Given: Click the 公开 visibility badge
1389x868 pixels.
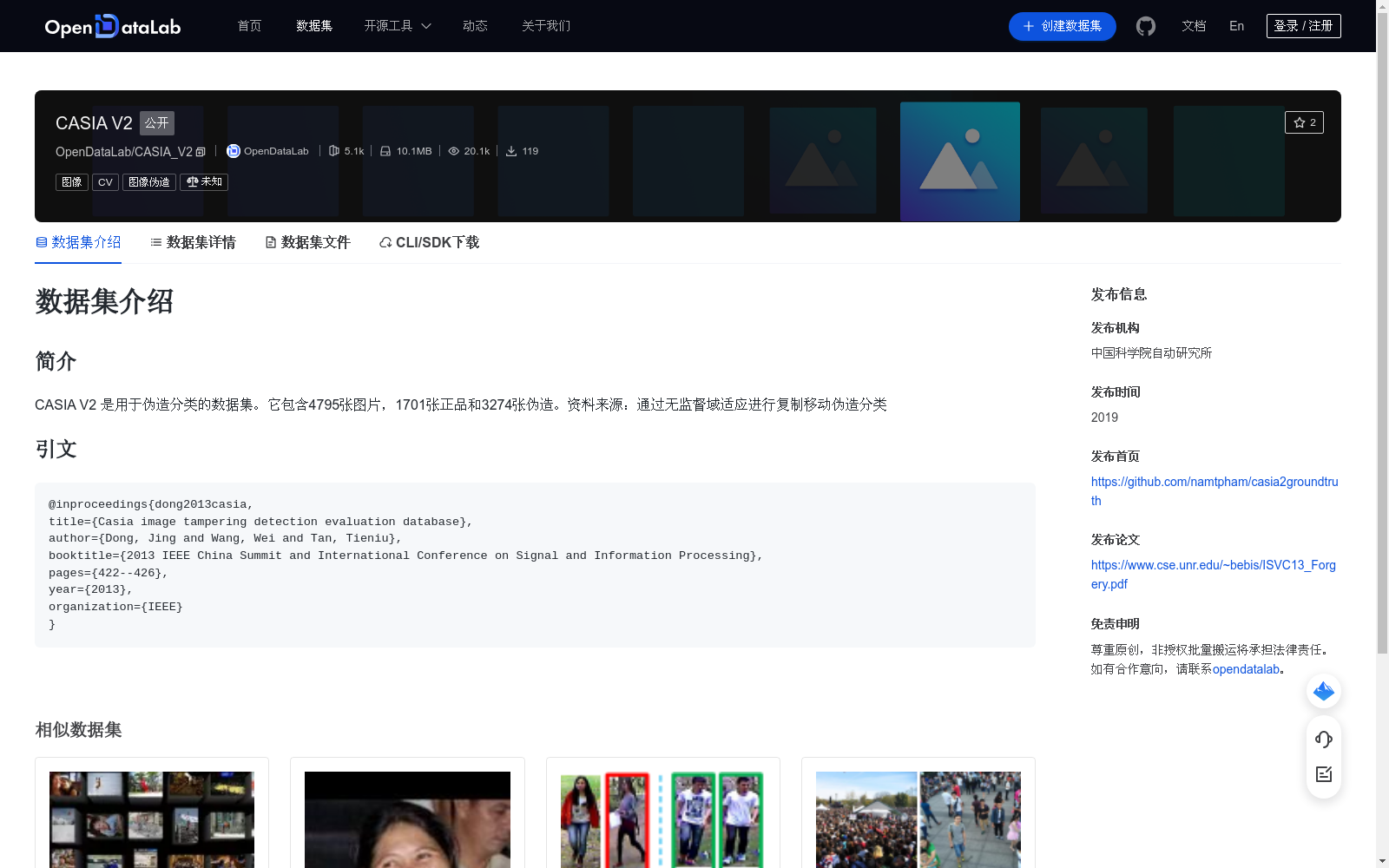Looking at the screenshot, I should point(157,123).
